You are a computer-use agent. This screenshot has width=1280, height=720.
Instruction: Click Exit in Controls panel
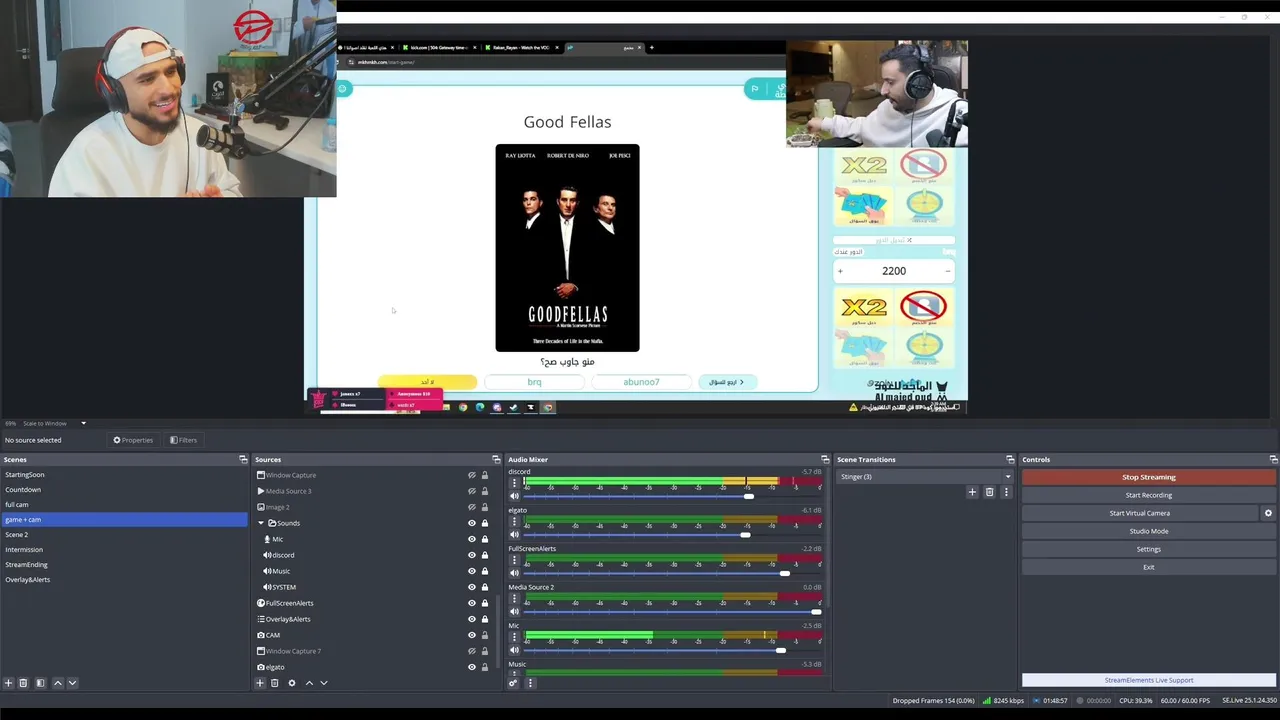(x=1148, y=567)
